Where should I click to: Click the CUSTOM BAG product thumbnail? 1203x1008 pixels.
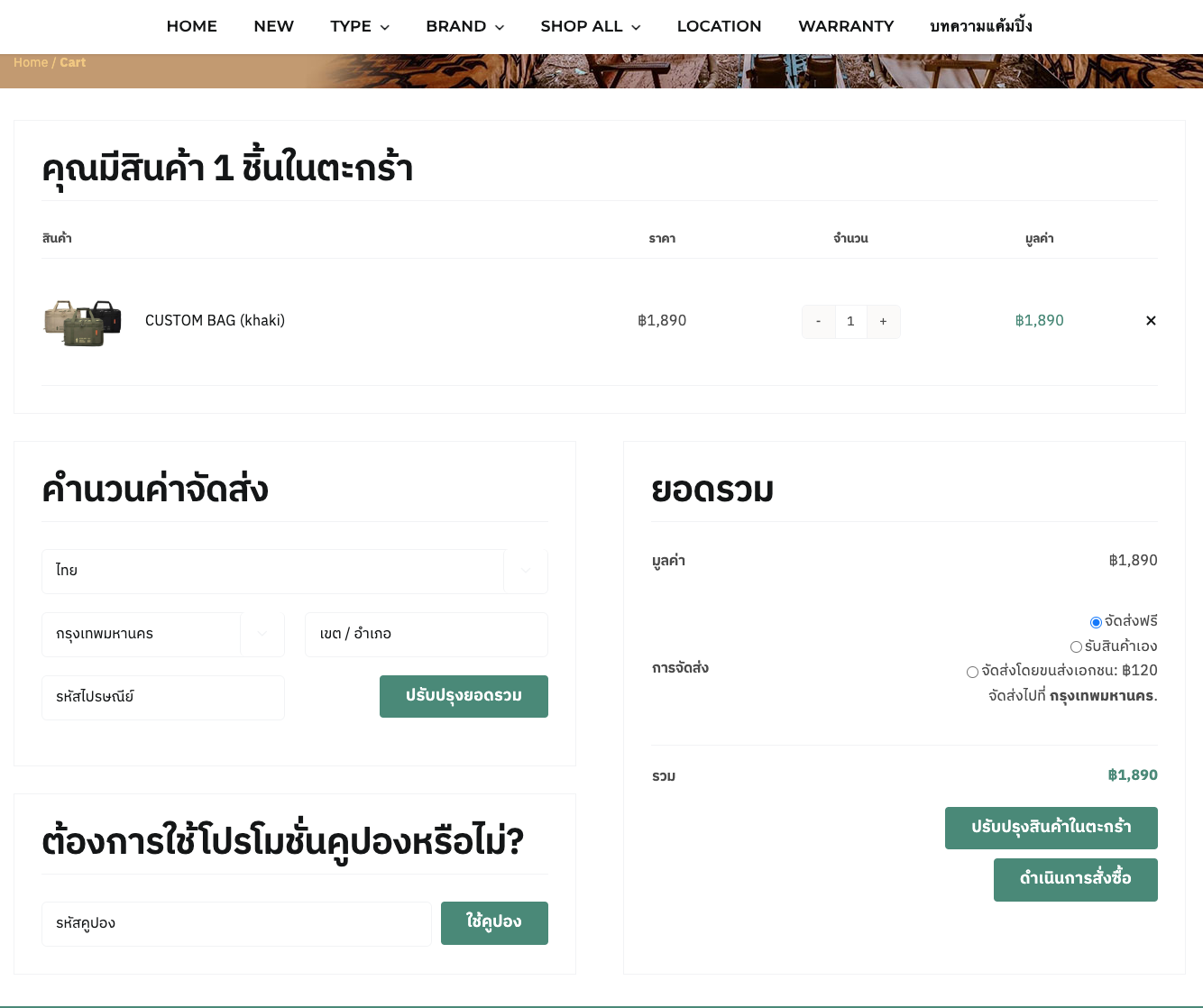(x=83, y=322)
